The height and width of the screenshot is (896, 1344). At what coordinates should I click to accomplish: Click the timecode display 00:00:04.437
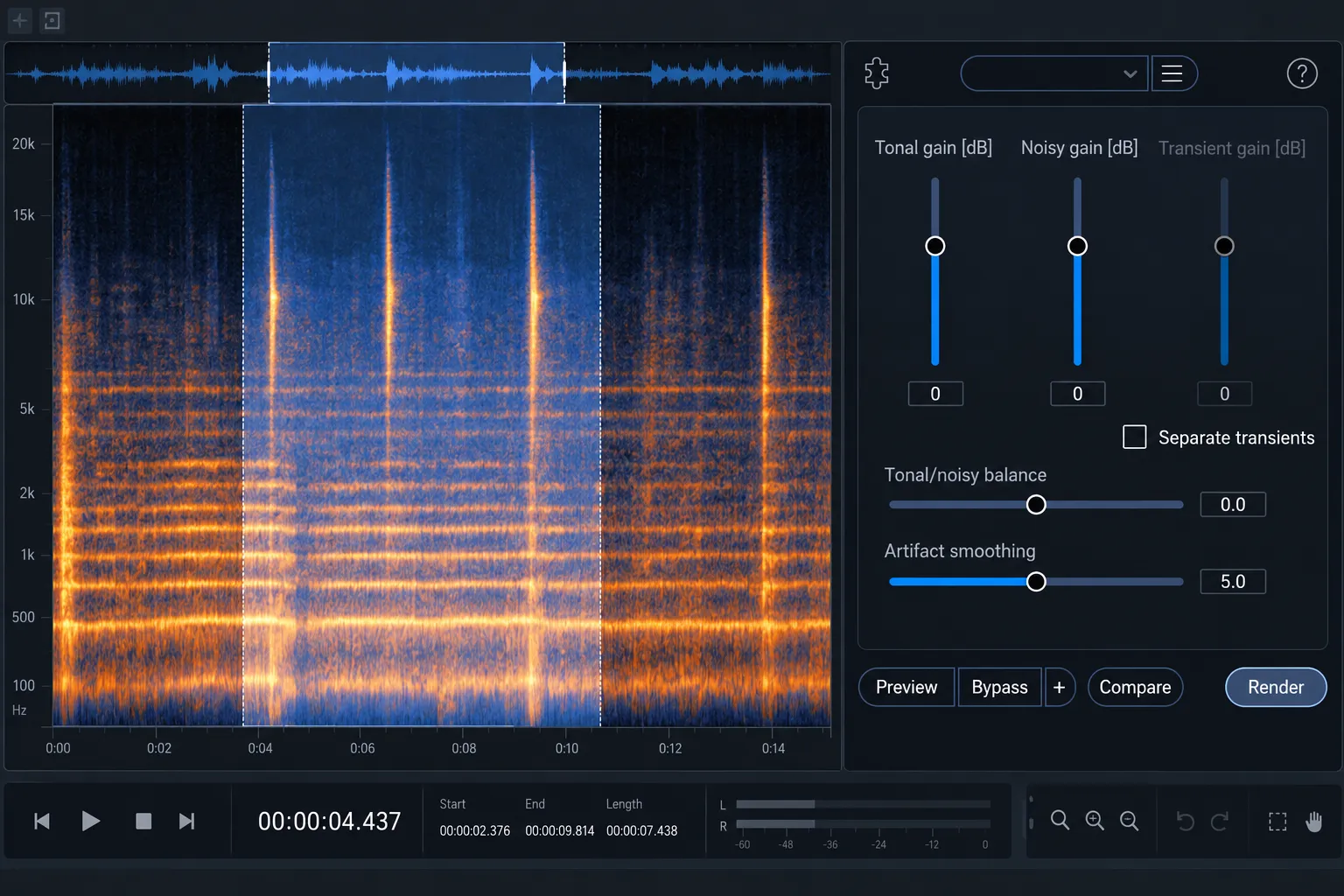point(329,822)
